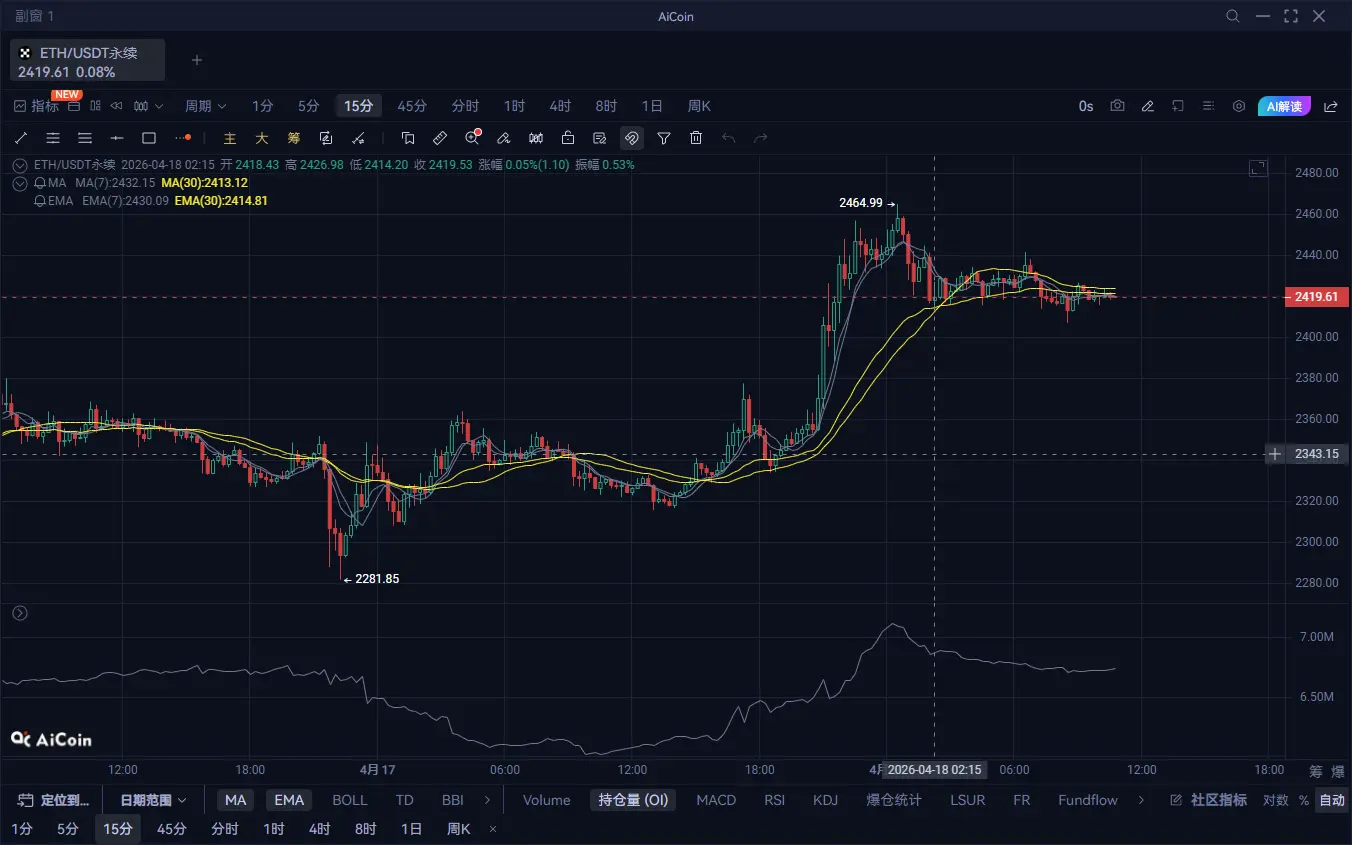Select the ruler measurement tool
Image resolution: width=1352 pixels, height=845 pixels.
[x=440, y=138]
